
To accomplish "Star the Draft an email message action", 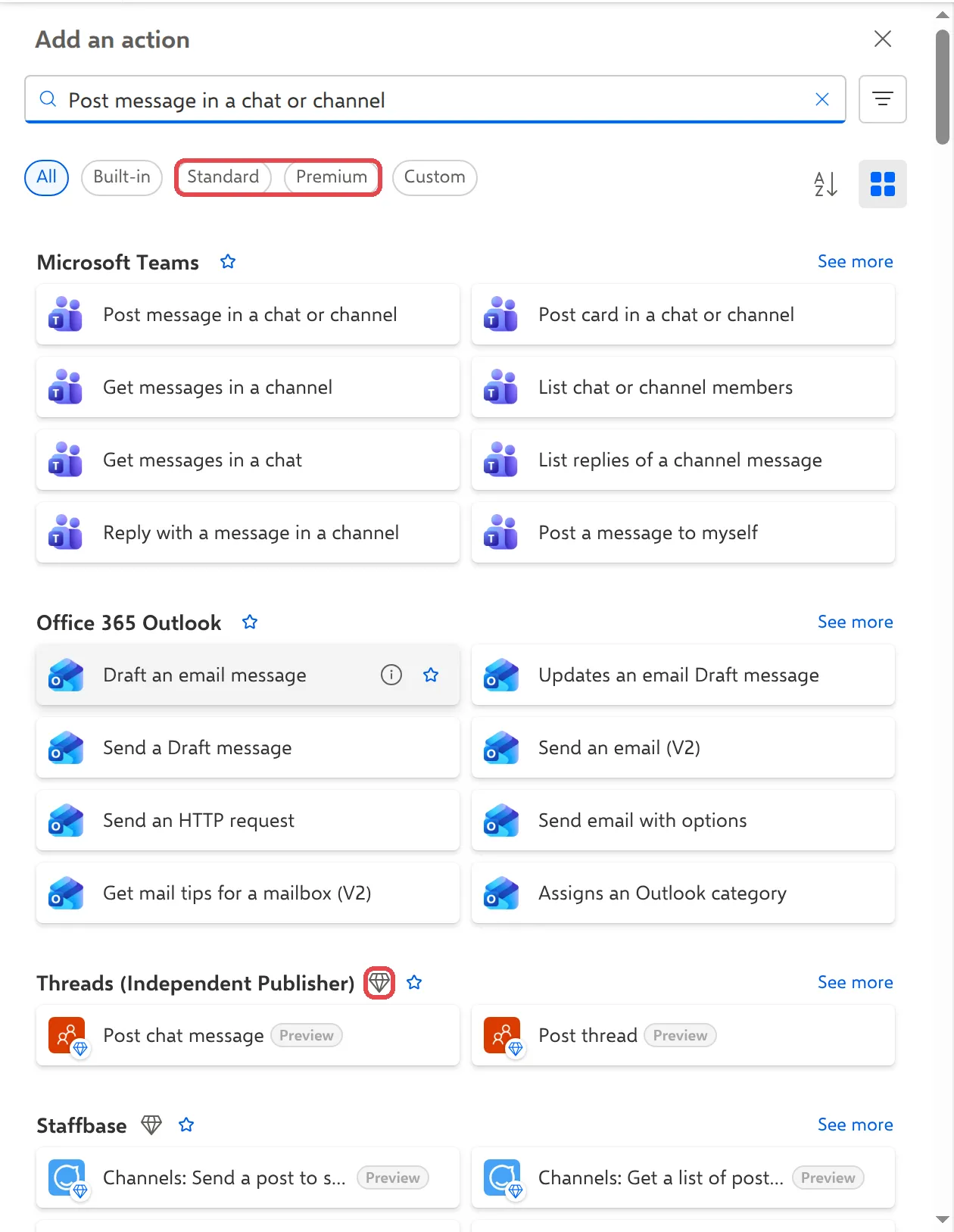I will [x=431, y=675].
